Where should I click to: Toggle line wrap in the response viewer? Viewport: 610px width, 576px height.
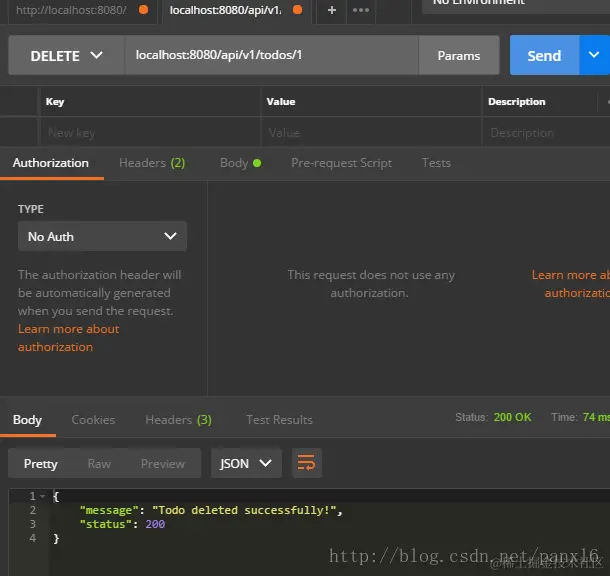[307, 463]
